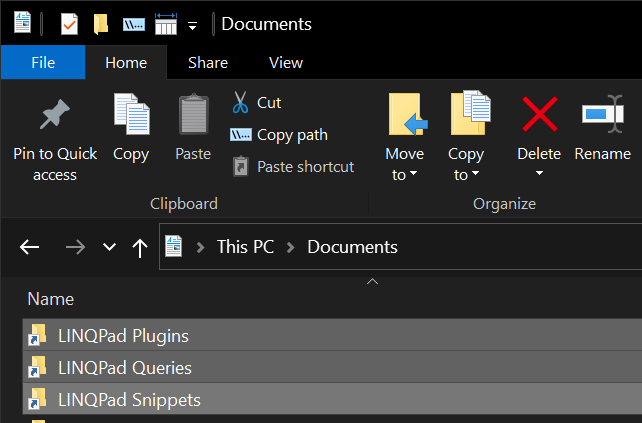Open the Copy to dropdown arrow

click(475, 173)
